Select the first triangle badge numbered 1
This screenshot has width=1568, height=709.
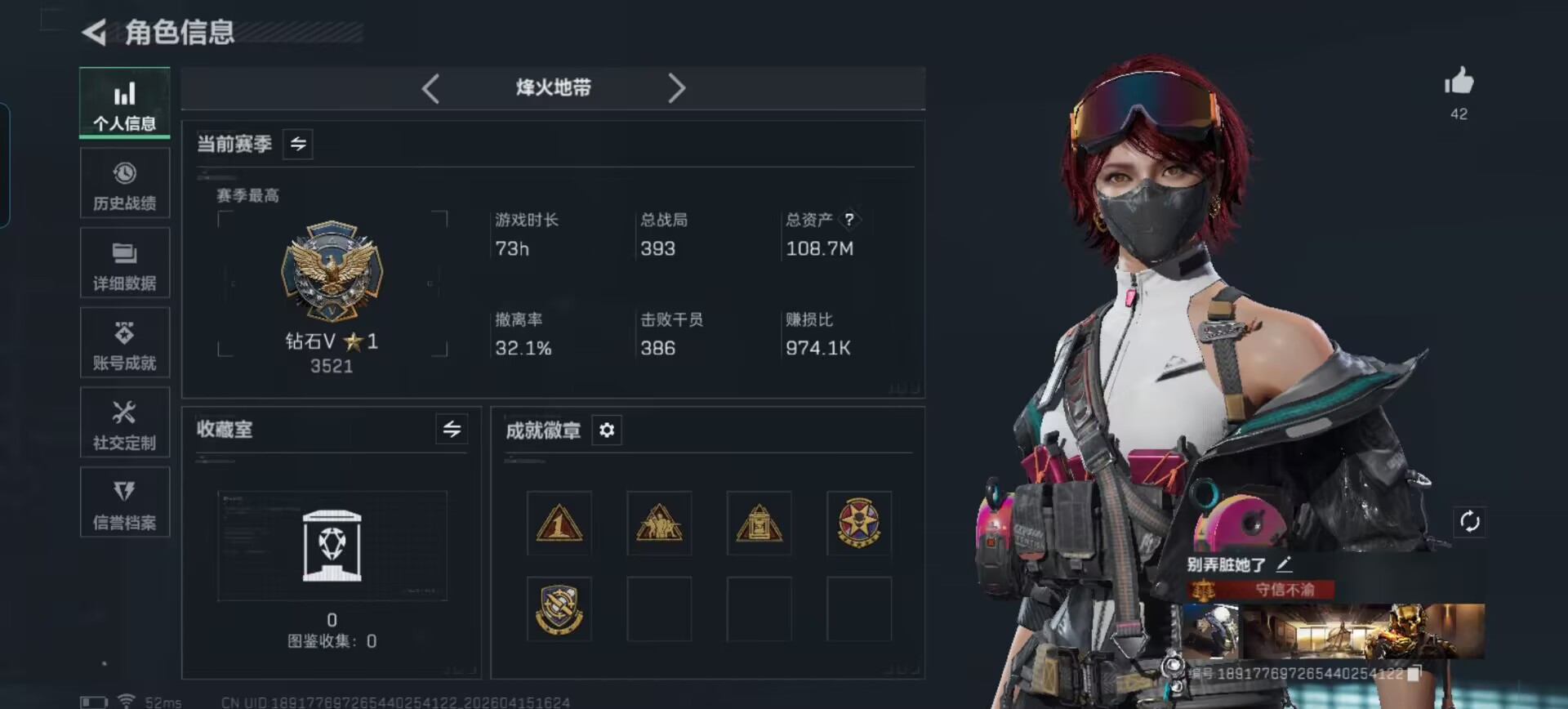[559, 524]
